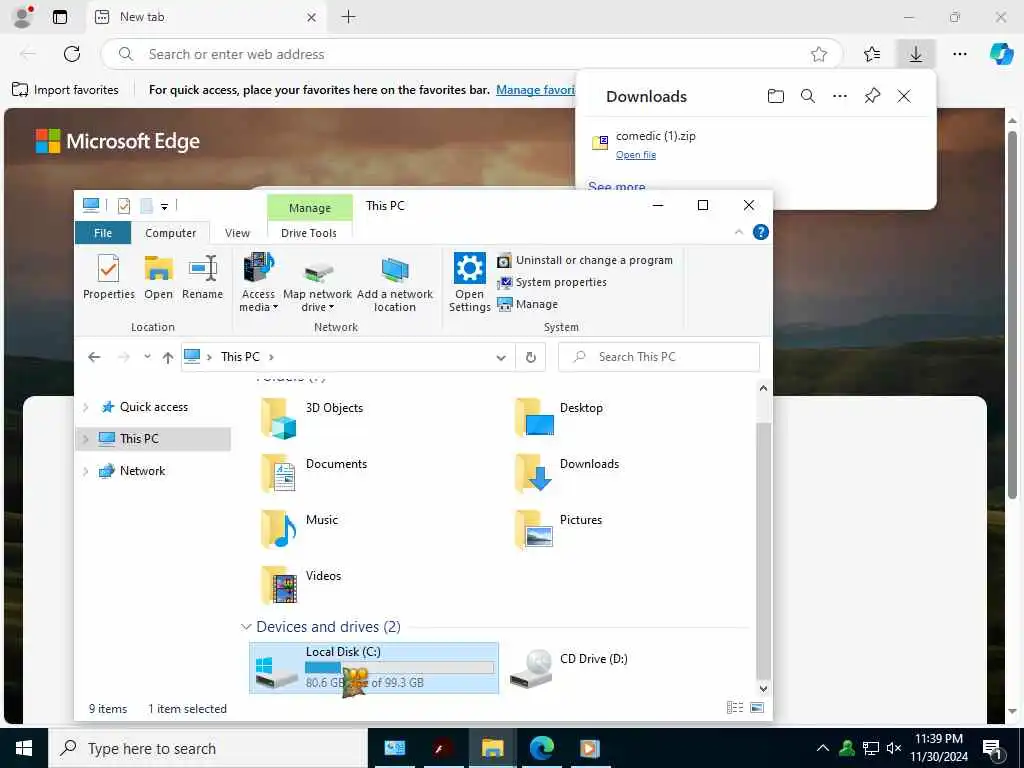
Task: Select the Desktop folder
Action: point(559,417)
